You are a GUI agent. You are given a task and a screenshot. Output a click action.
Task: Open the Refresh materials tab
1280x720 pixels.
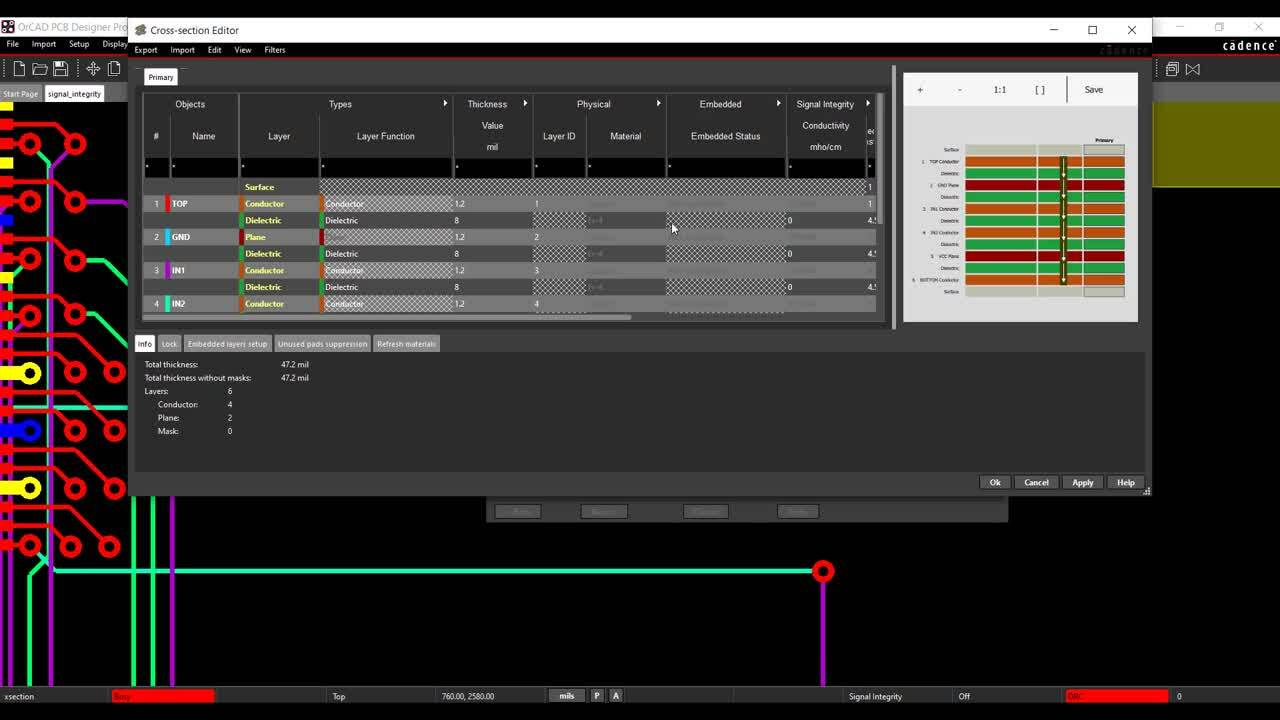tap(406, 344)
